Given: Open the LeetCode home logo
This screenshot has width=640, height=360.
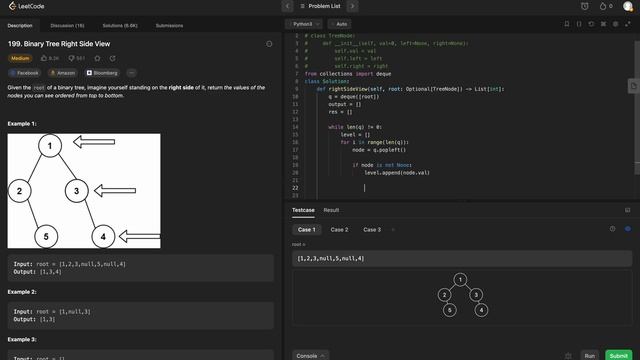Looking at the screenshot, I should click(27, 6).
